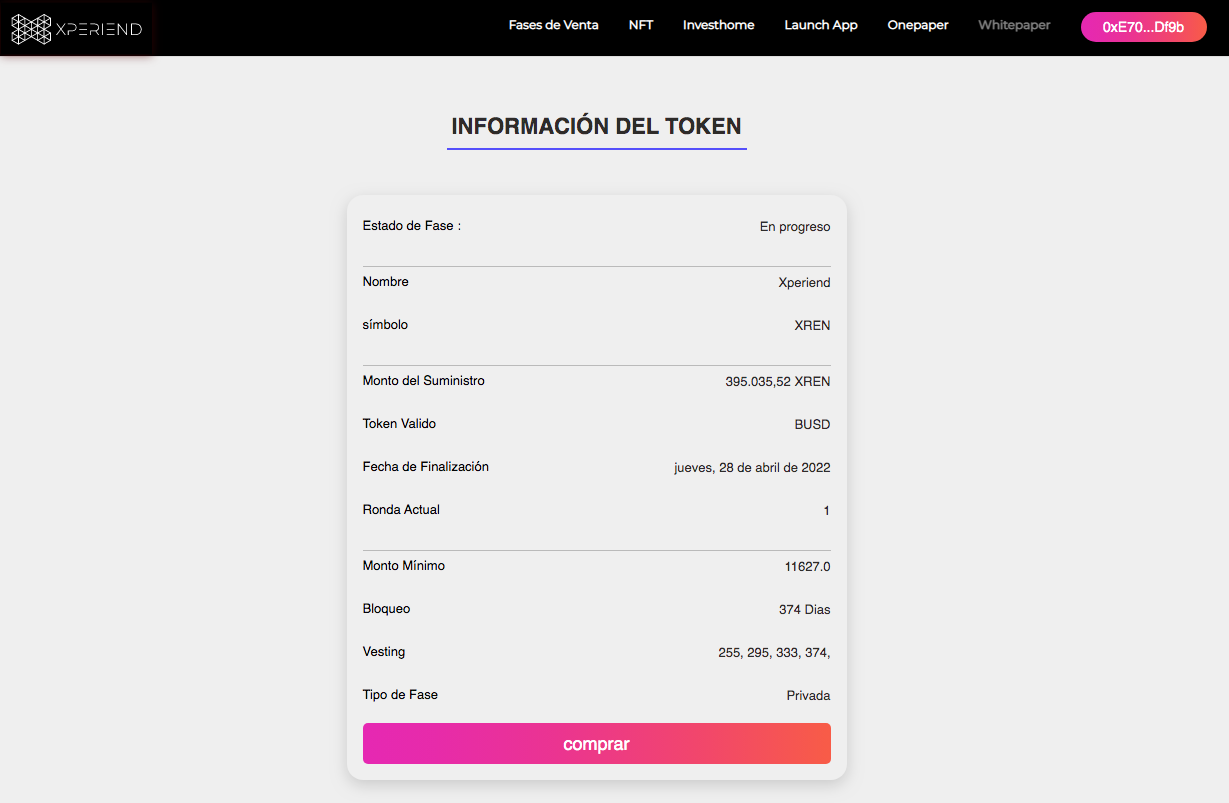Click the Vesting label
Viewport: 1229px width, 803px height.
[384, 652]
